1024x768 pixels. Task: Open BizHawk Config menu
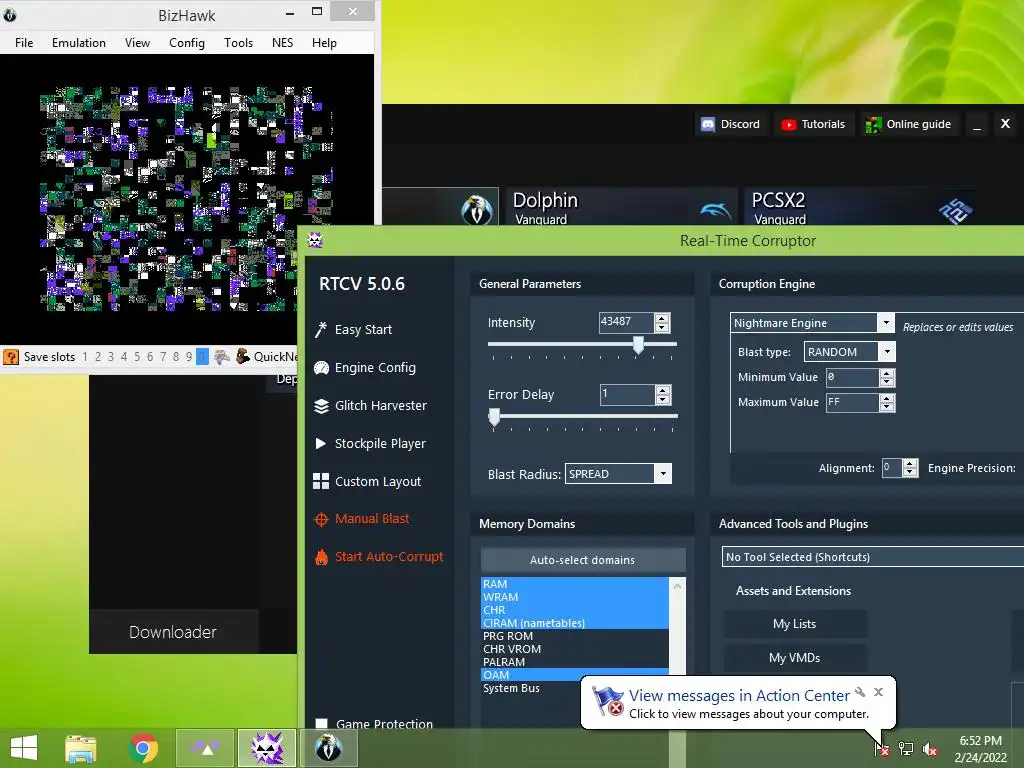coord(187,42)
